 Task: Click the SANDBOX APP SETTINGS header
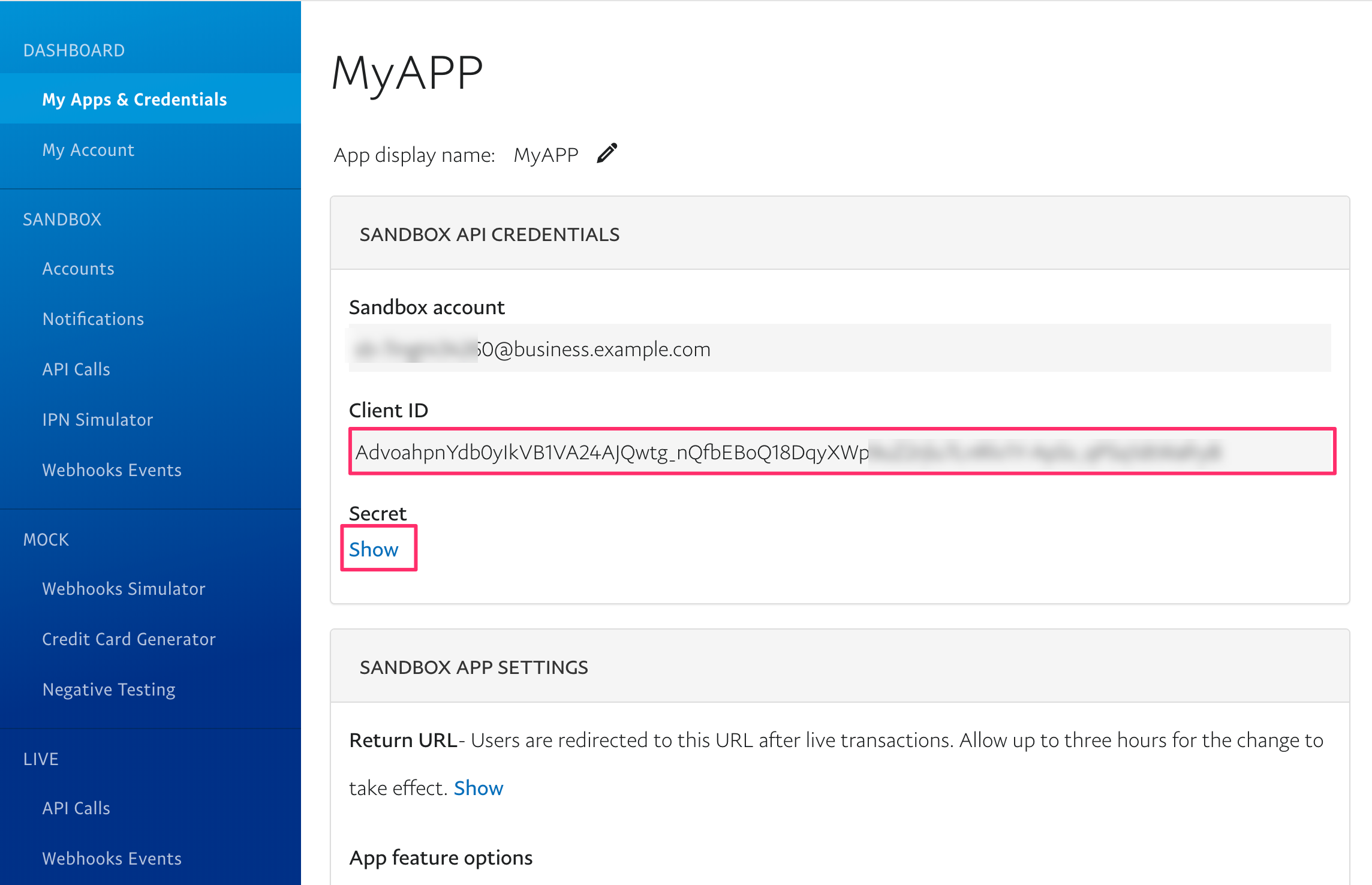(474, 667)
